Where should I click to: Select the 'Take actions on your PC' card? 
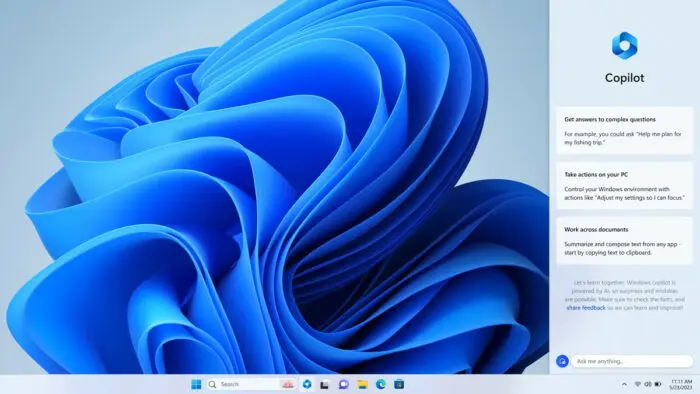point(625,186)
